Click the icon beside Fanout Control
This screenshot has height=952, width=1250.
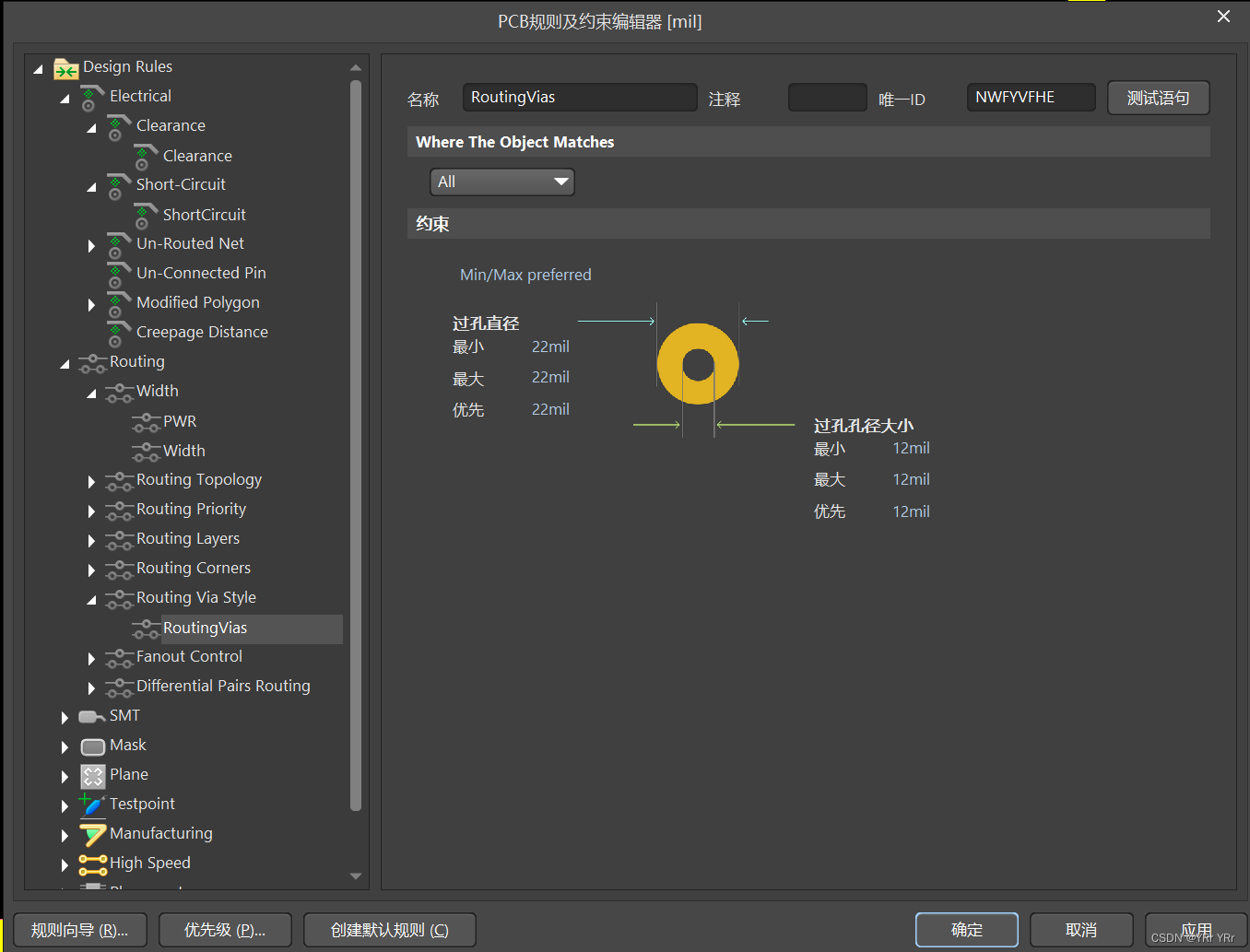(119, 659)
